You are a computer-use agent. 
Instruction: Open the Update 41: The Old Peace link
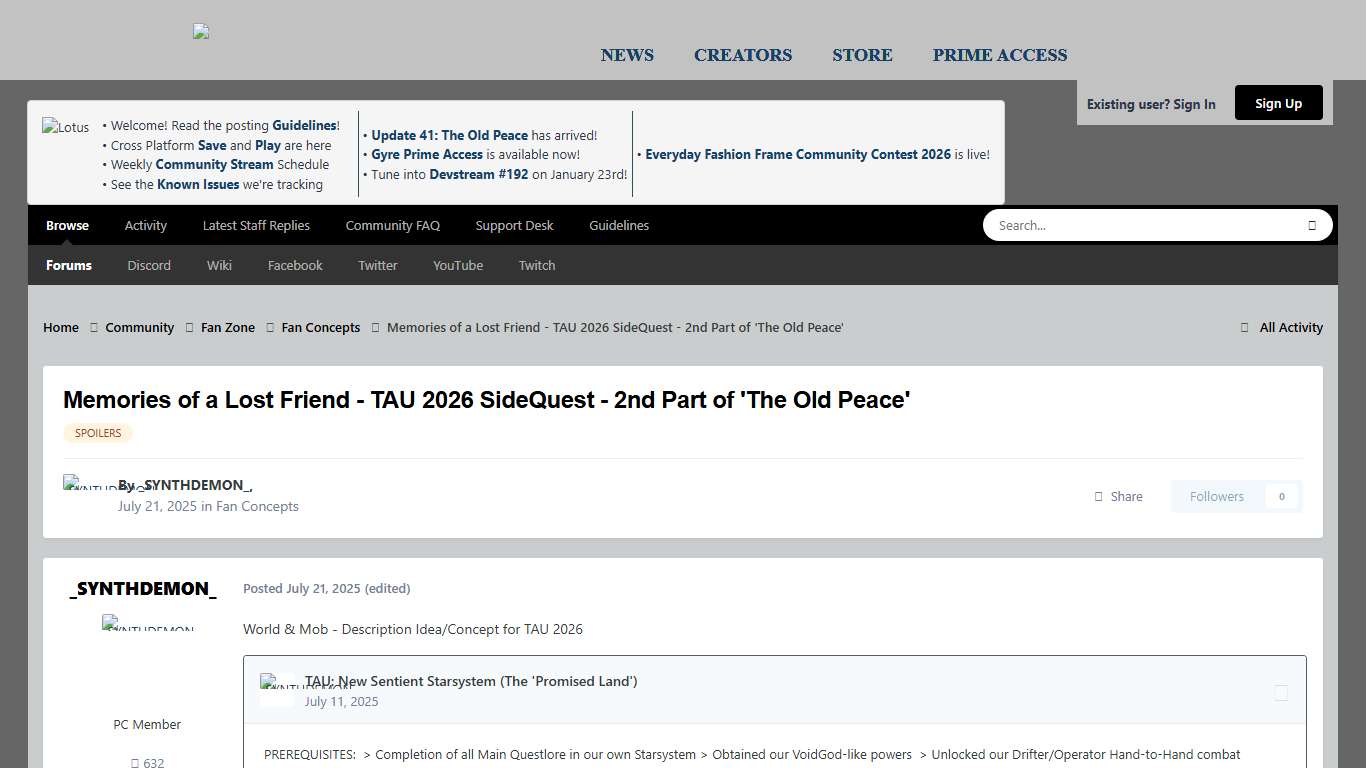click(x=449, y=135)
